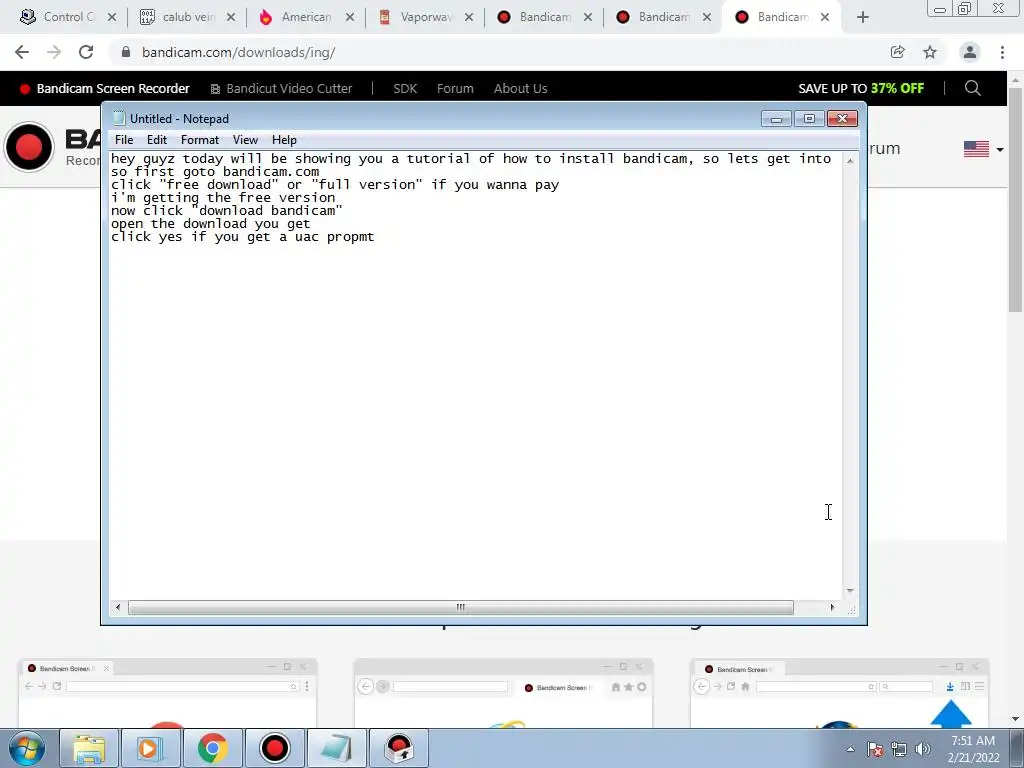Click the site search magnifier icon
Screen dimensions: 1024x768
click(972, 88)
